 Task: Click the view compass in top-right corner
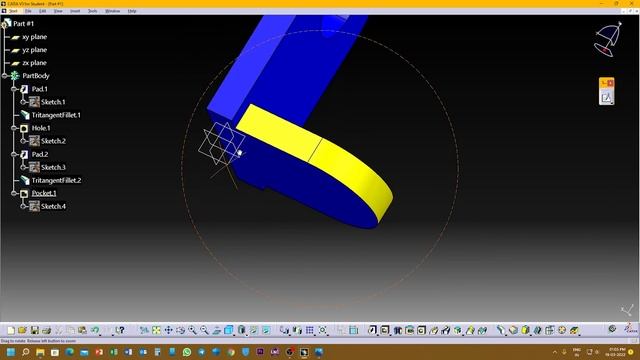[x=608, y=39]
